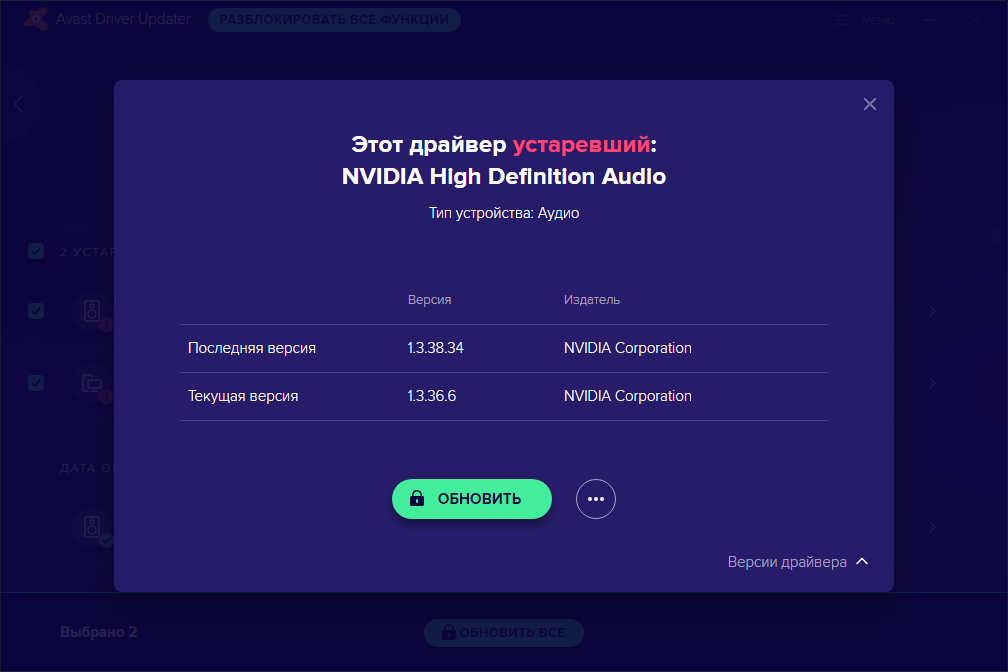Screen dimensions: 1008x672
Task: Toggle the outdated drivers group checkbox
Action: [36, 251]
